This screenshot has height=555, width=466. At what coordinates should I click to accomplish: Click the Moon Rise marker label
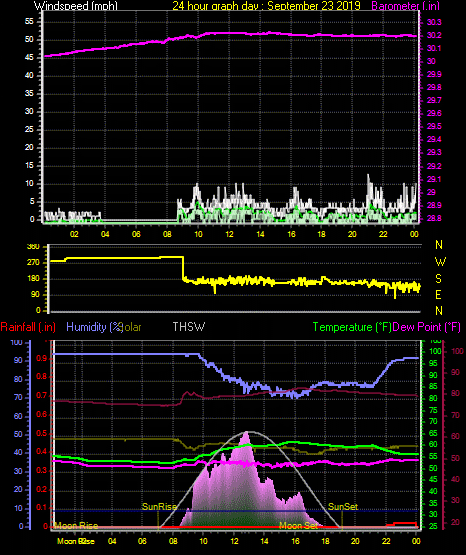(76, 526)
